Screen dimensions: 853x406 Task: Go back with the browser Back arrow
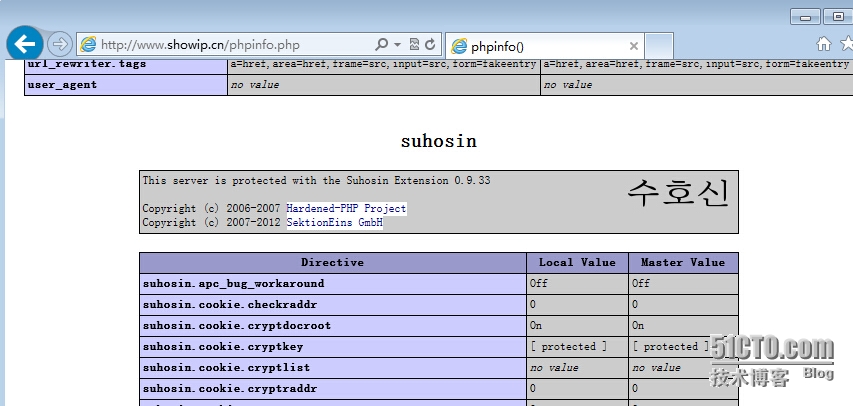pyautogui.click(x=24, y=44)
